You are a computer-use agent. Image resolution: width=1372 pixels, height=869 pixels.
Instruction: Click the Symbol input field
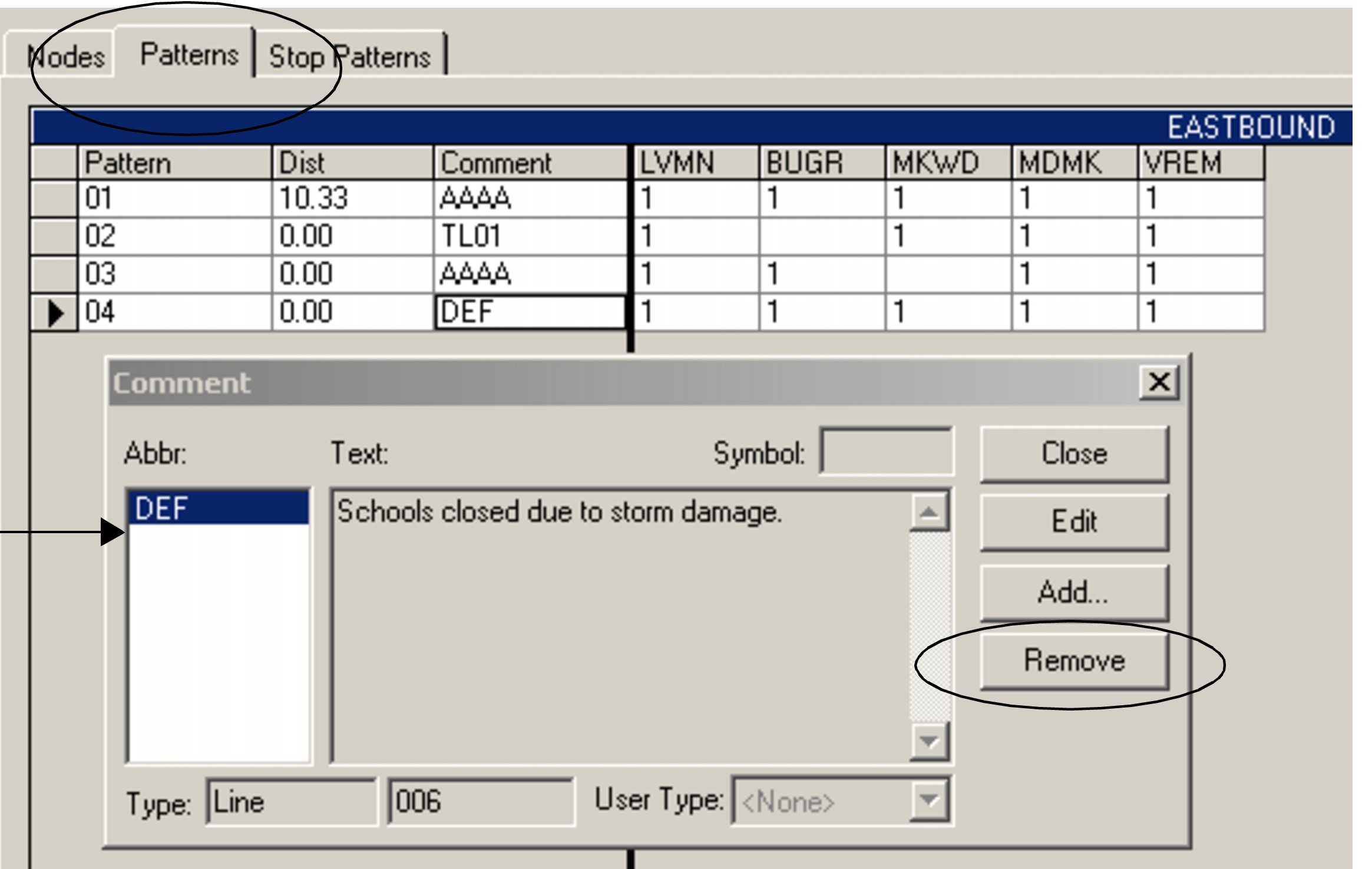(x=887, y=451)
